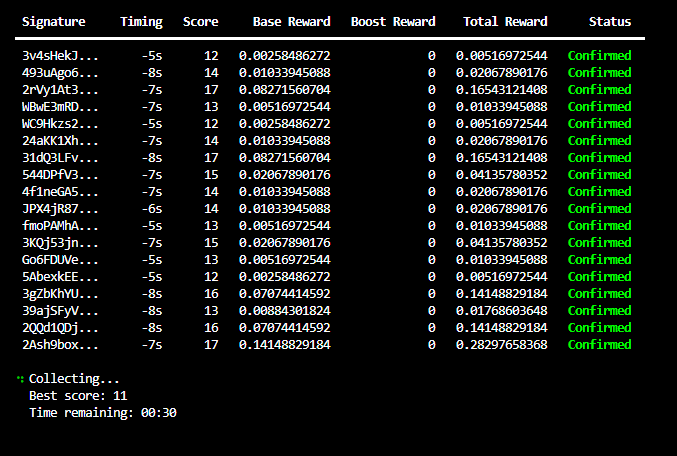Select base reward in 3KQj53jn row
The image size is (677, 456).
point(285,243)
